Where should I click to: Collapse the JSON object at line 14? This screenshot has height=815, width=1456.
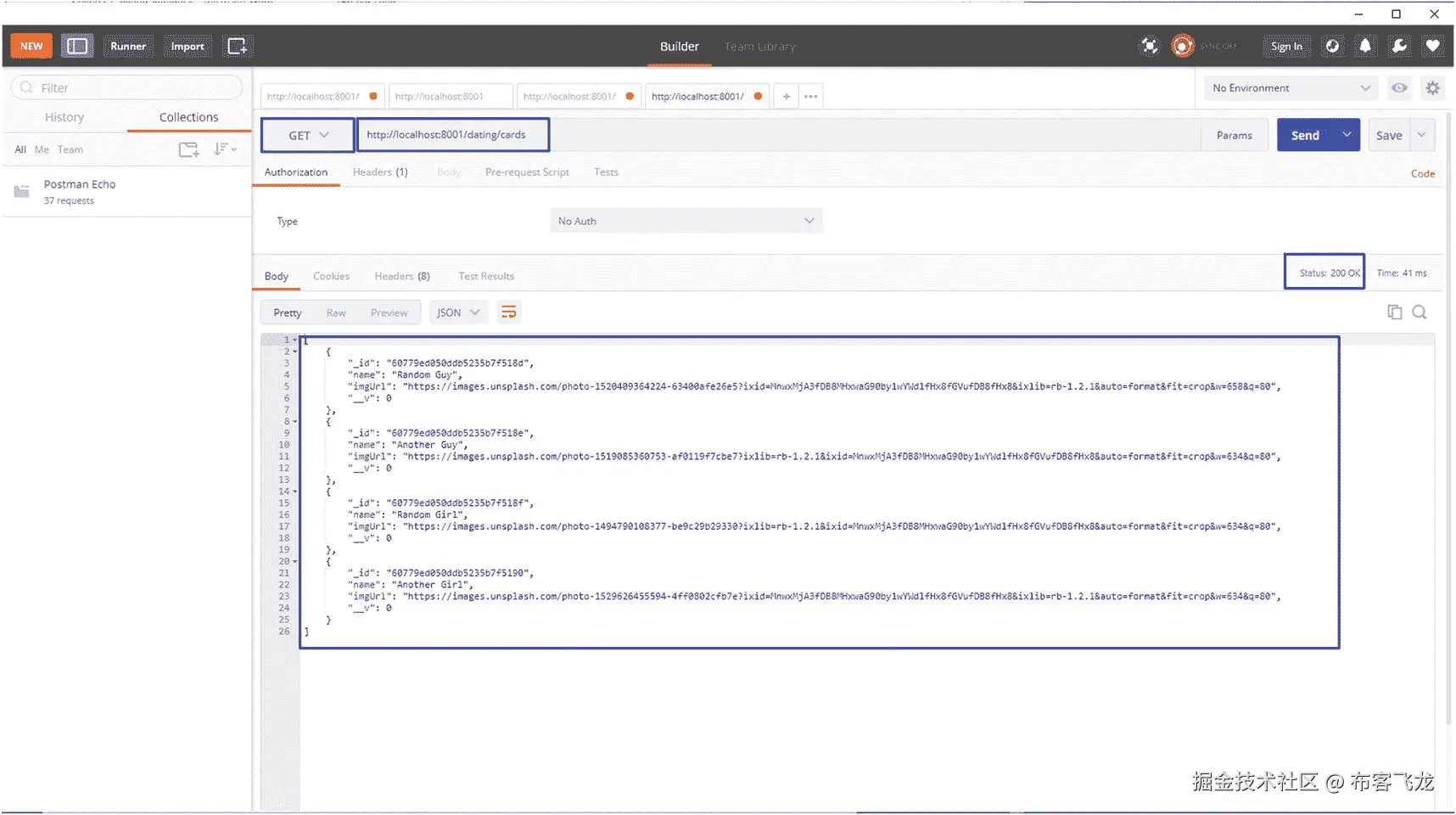click(x=294, y=492)
